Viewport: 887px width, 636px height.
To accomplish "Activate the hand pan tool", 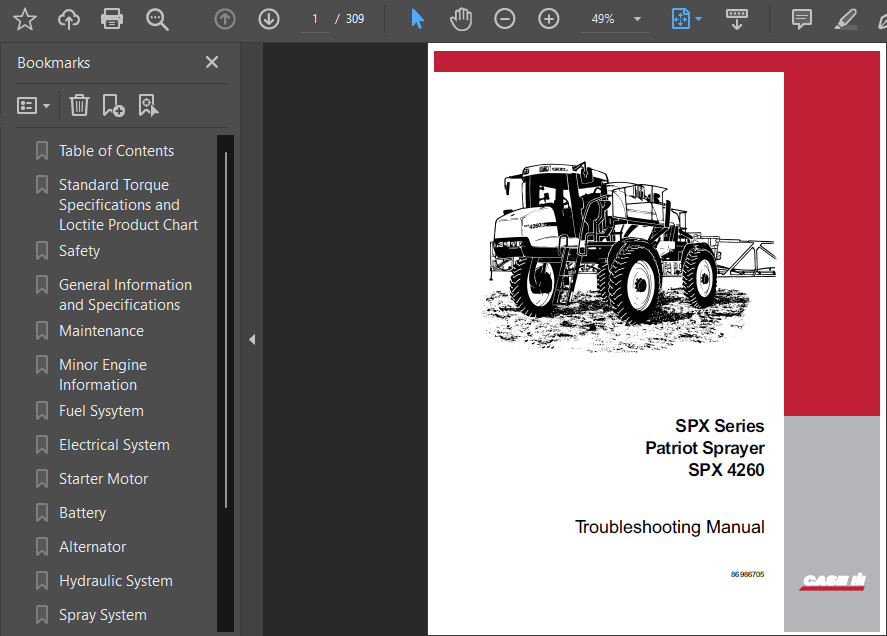I will pos(460,19).
